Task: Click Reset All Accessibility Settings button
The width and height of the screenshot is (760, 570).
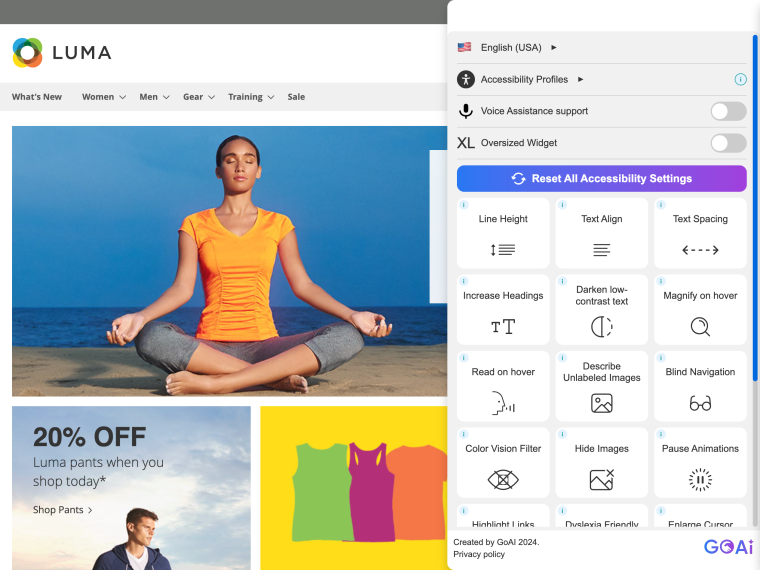Action: pyautogui.click(x=602, y=178)
